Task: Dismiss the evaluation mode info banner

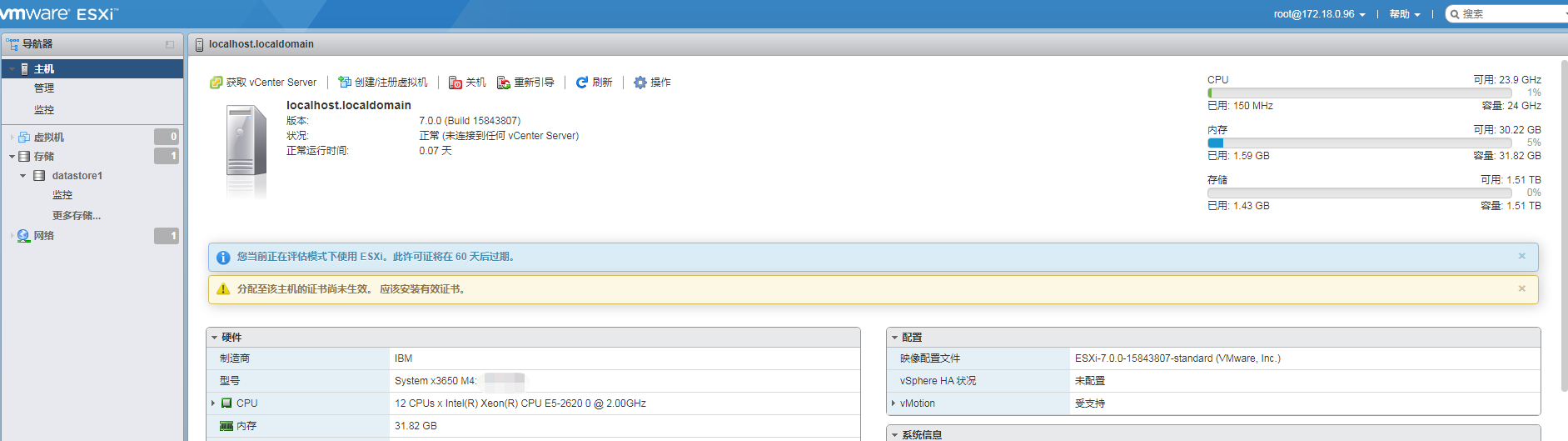Action: (x=1522, y=257)
